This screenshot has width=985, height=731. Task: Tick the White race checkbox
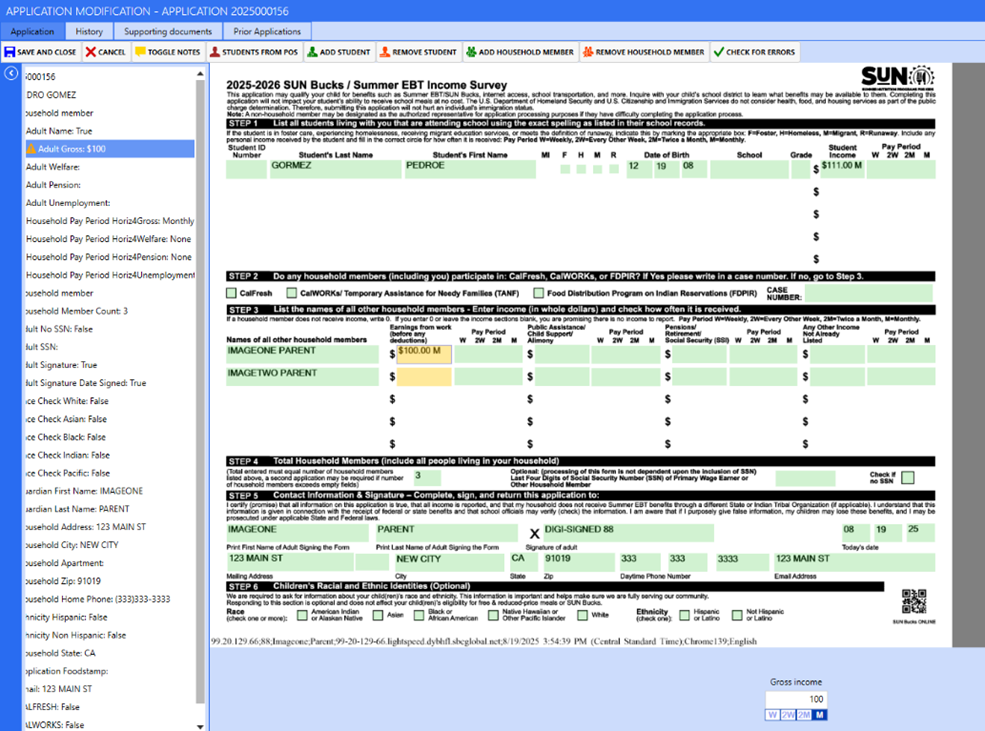click(582, 615)
